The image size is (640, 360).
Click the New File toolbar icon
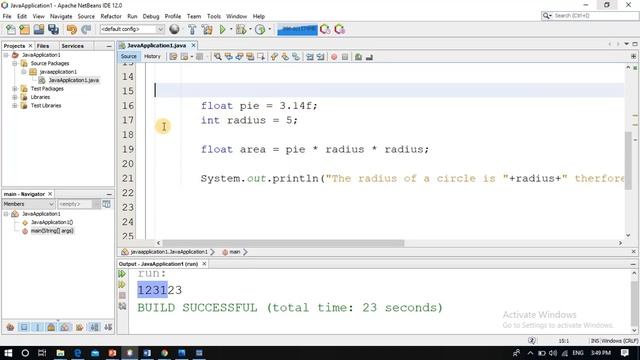pos(11,29)
